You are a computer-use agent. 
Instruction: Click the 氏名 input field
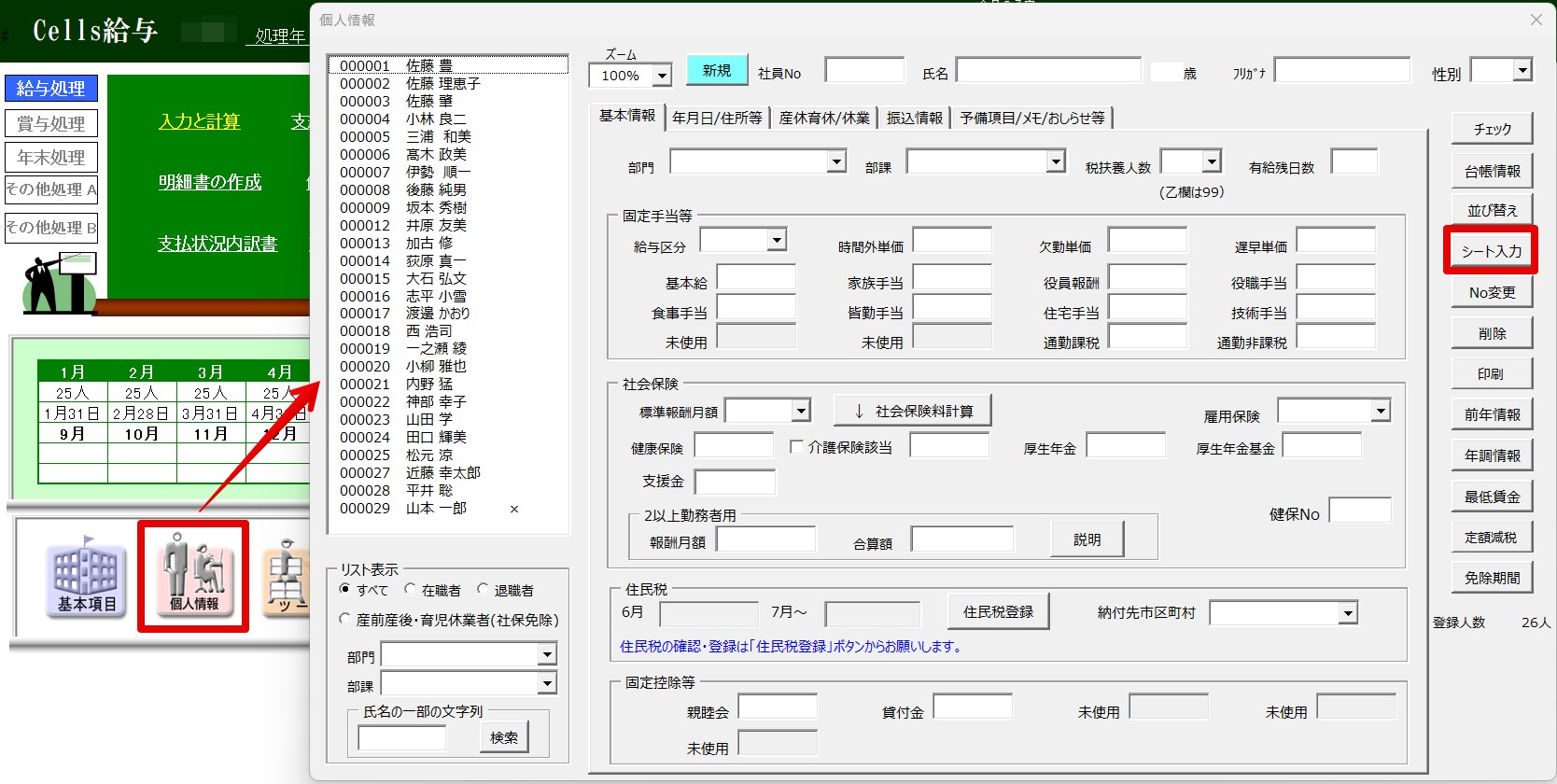[x=1048, y=70]
